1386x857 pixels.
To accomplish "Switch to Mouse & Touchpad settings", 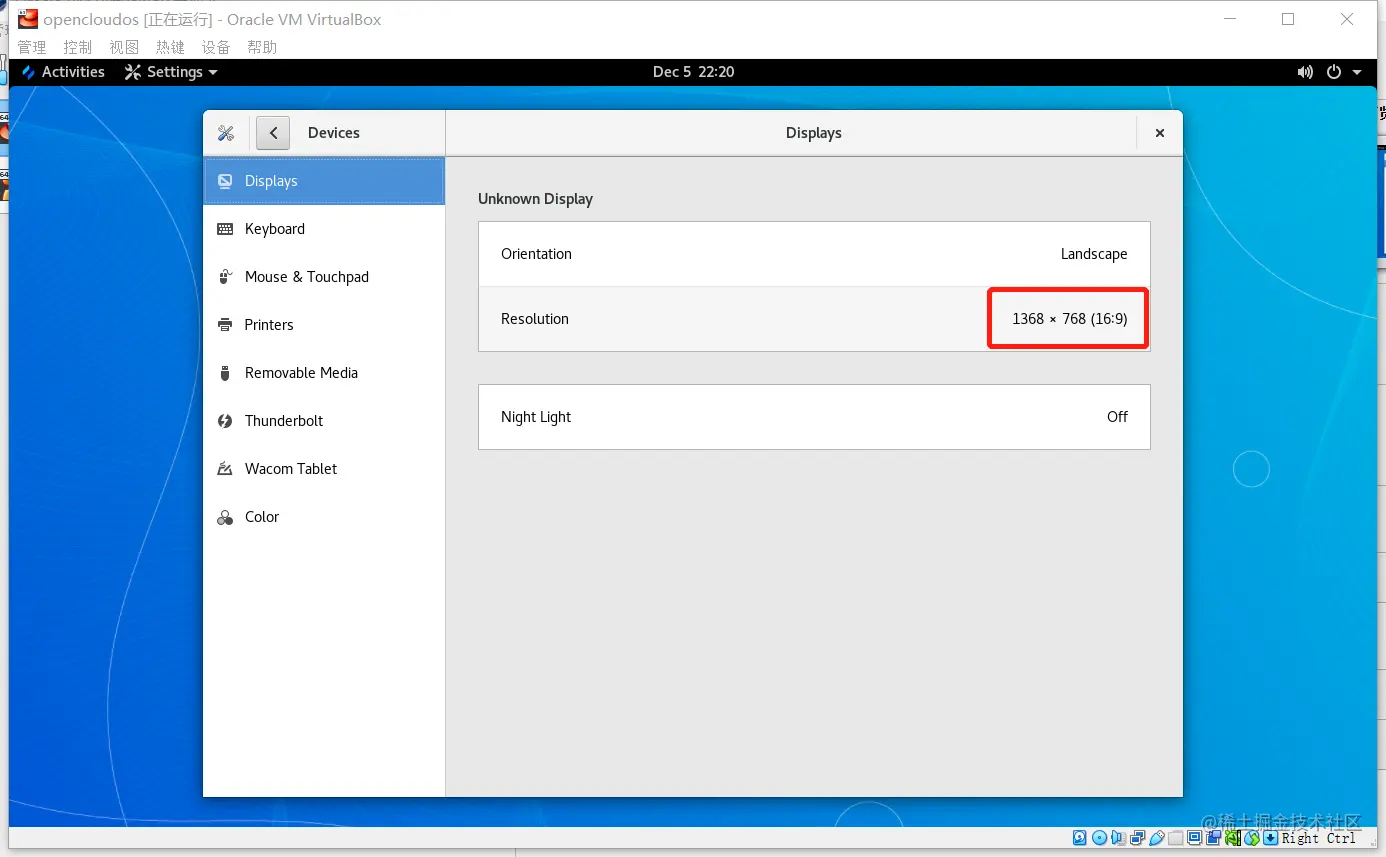I will click(x=324, y=277).
